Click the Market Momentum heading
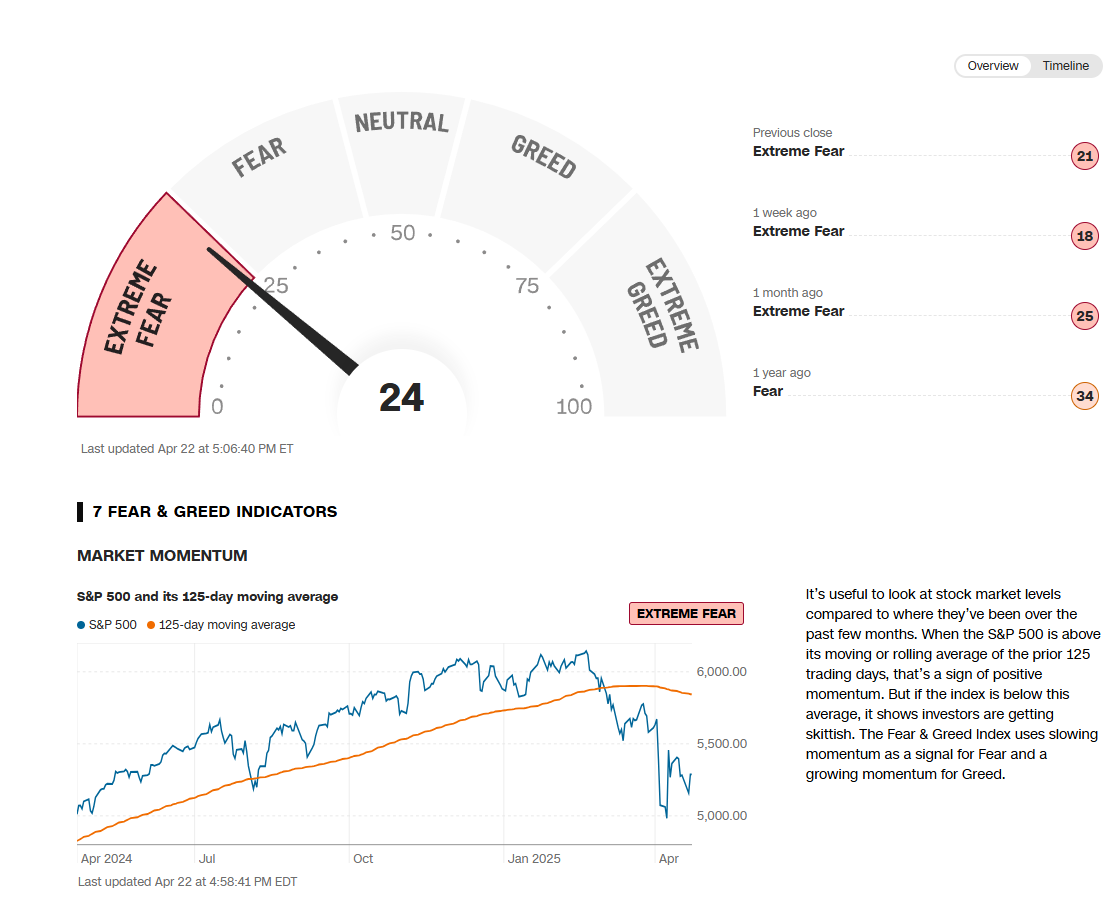 [x=162, y=556]
